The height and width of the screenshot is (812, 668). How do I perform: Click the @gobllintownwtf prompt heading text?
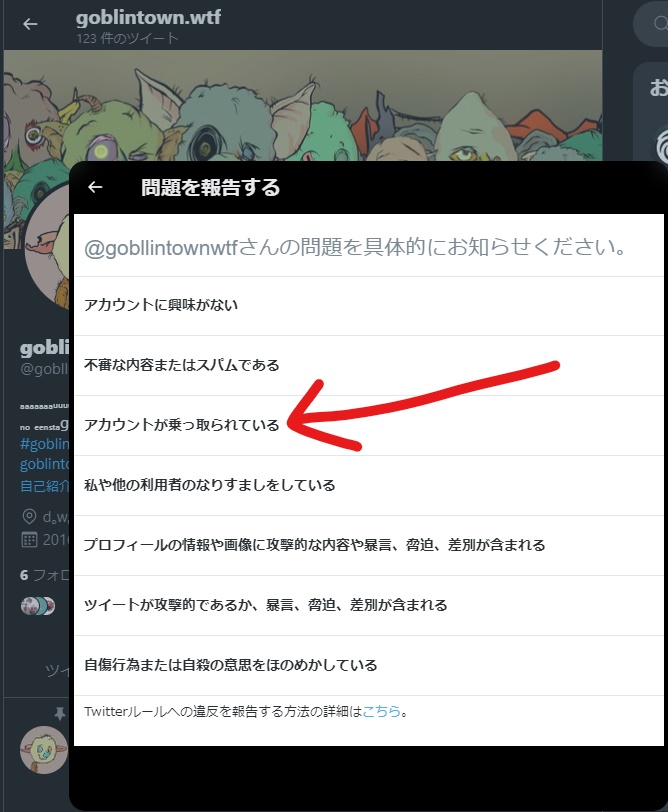coord(355,247)
